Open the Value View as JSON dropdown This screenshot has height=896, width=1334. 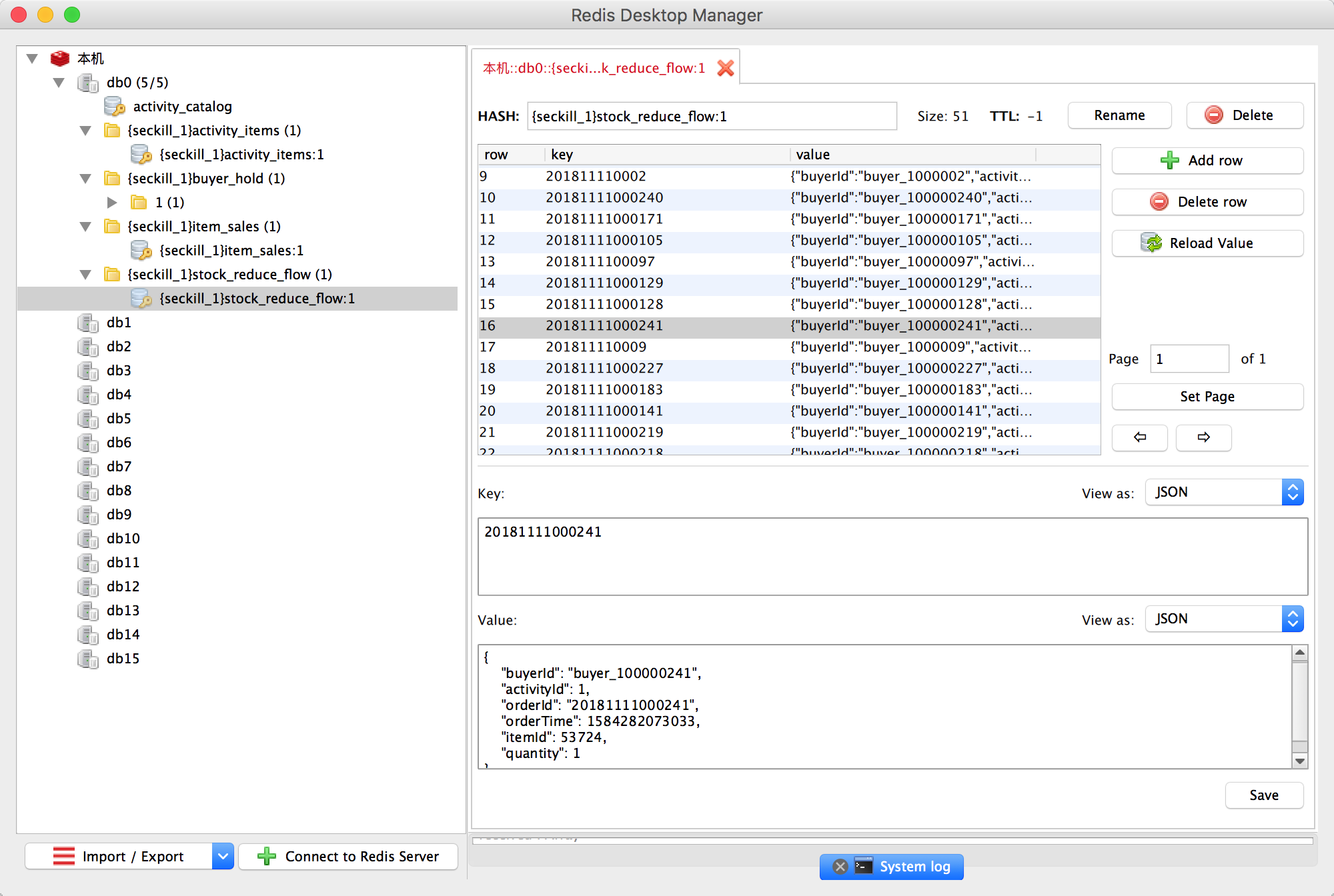[1224, 619]
